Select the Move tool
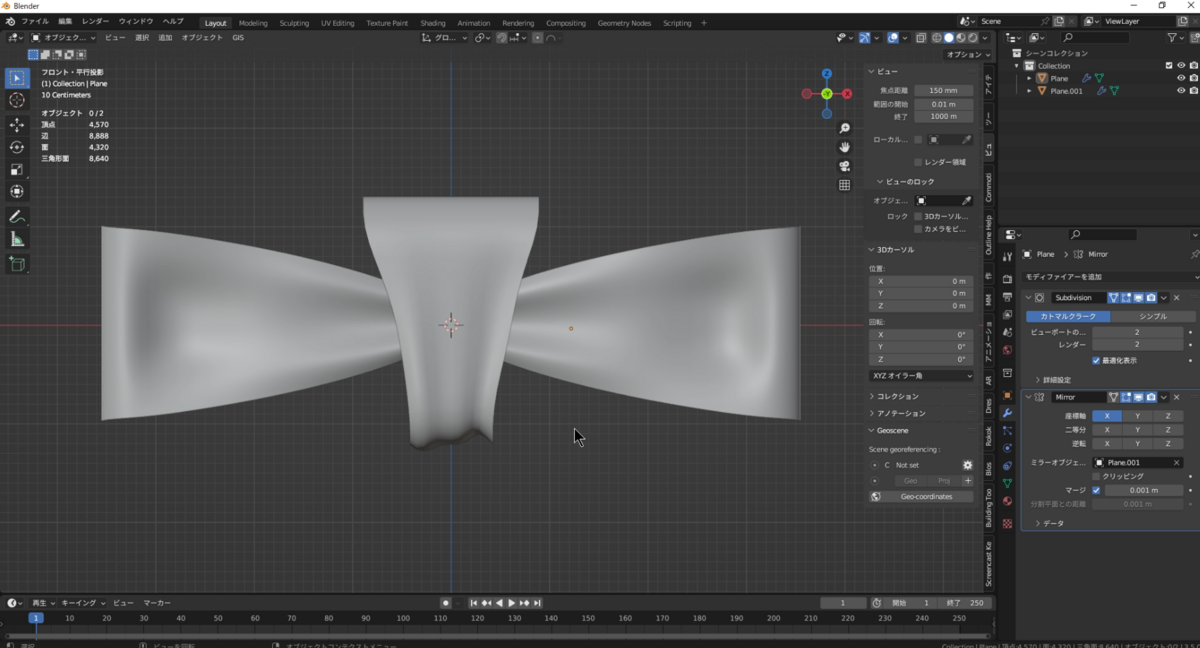 click(17, 125)
